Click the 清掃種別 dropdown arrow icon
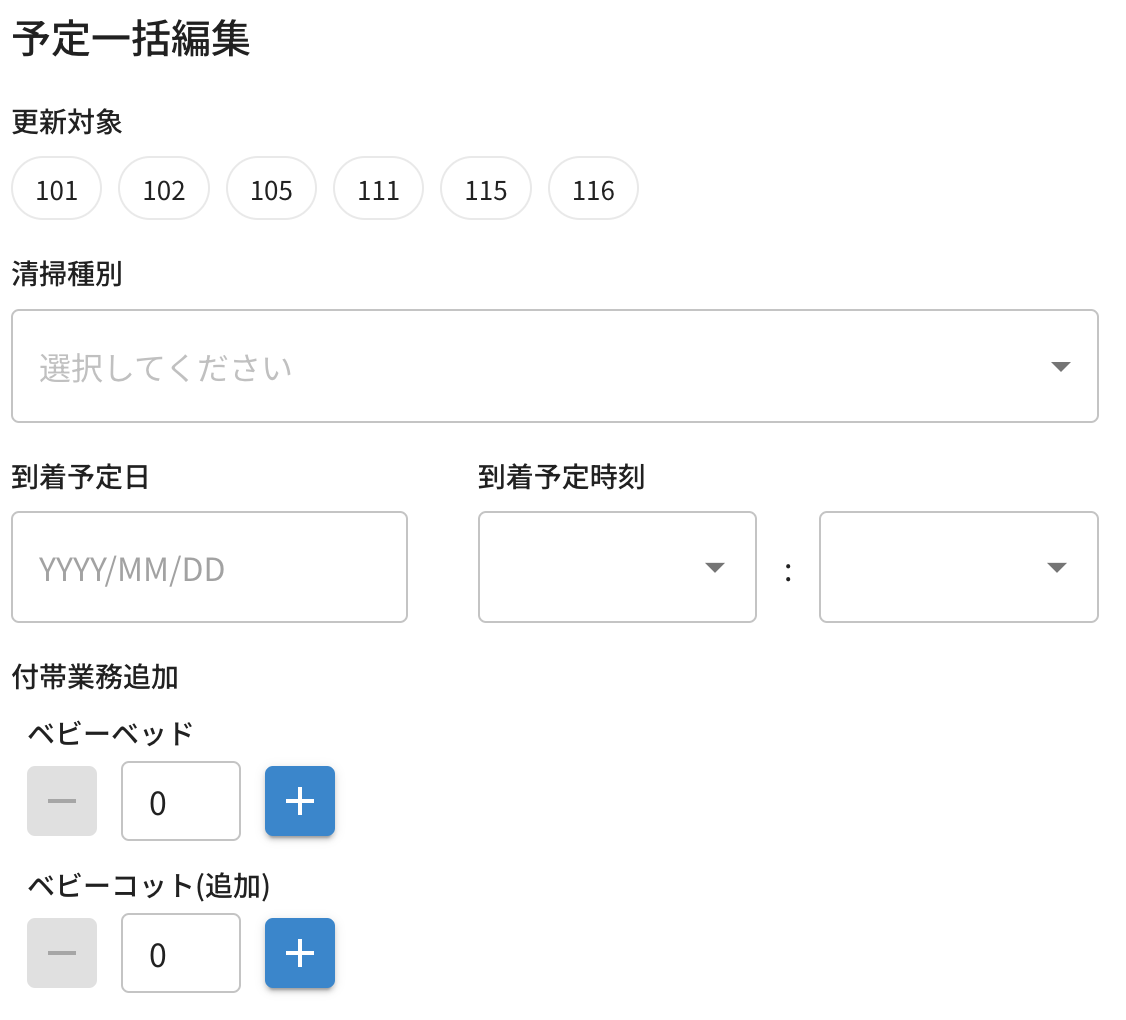This screenshot has width=1126, height=1020. (x=1061, y=367)
